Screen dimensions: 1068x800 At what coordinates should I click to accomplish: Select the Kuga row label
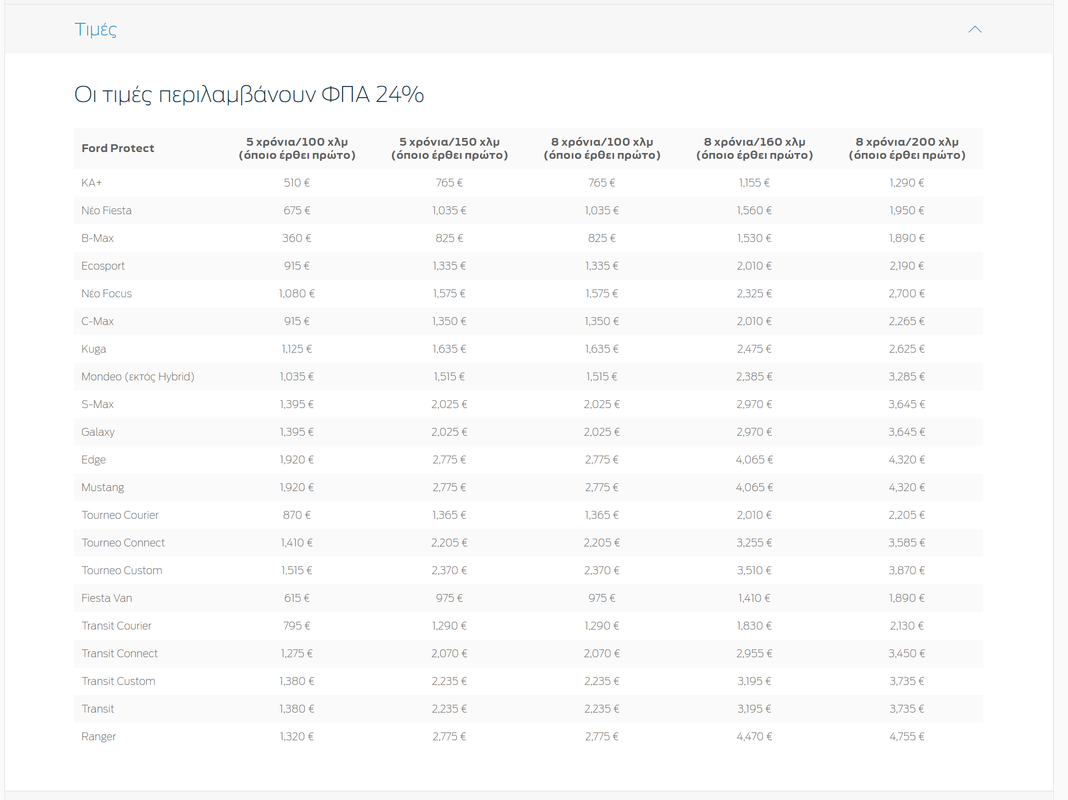pos(93,349)
